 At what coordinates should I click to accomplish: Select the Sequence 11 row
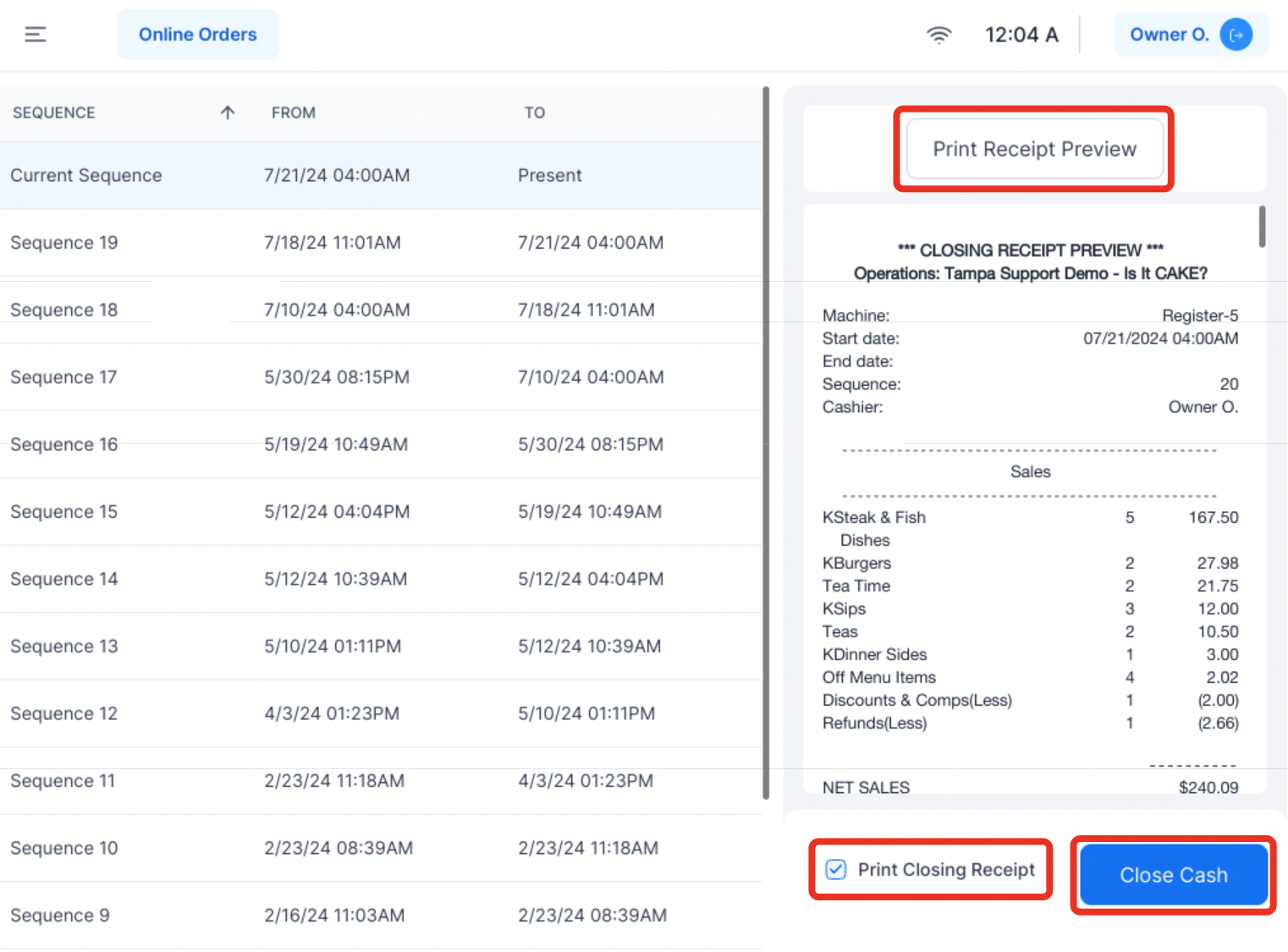coord(381,781)
